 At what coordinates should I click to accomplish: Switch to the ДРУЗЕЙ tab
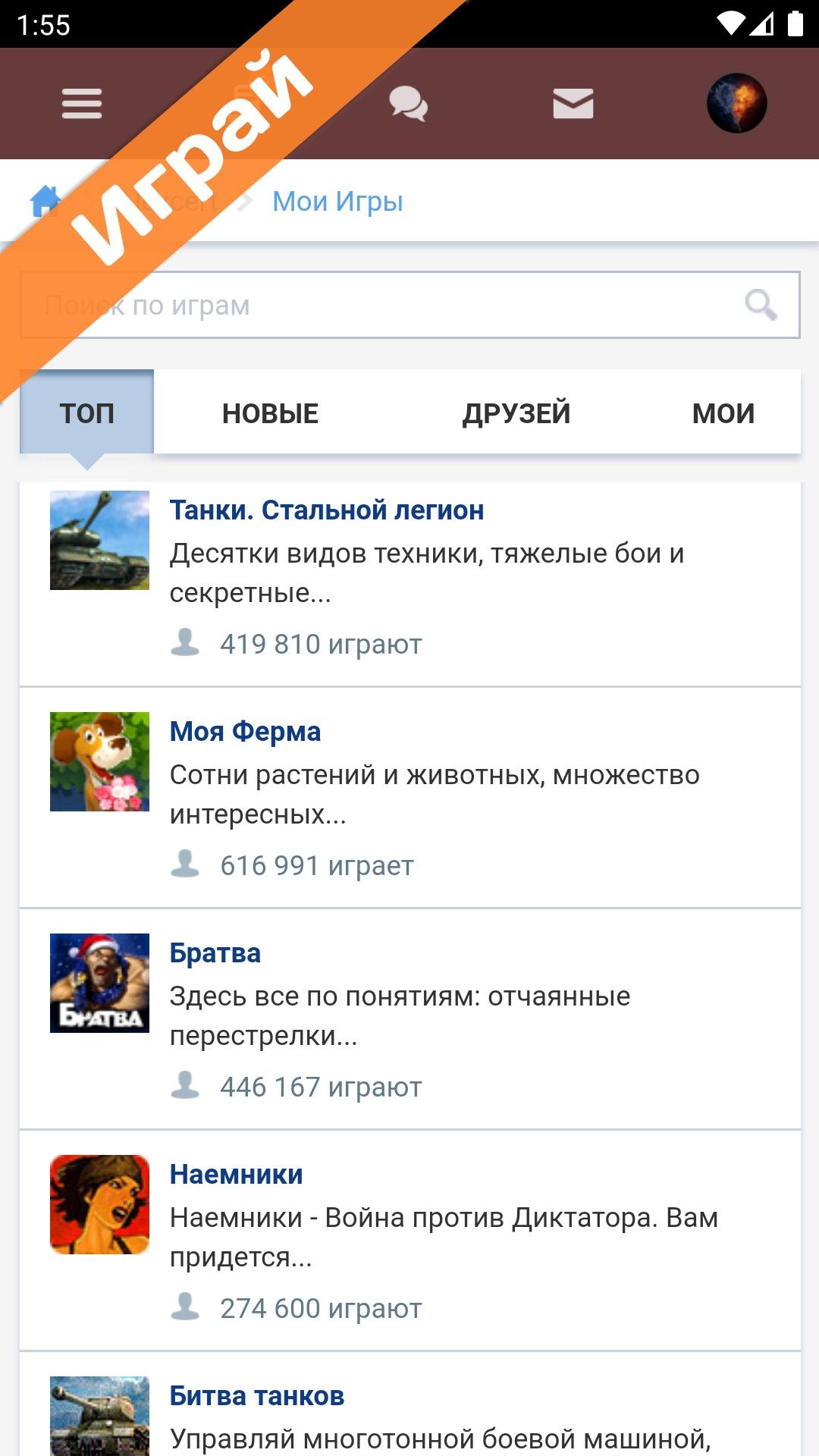pos(516,413)
